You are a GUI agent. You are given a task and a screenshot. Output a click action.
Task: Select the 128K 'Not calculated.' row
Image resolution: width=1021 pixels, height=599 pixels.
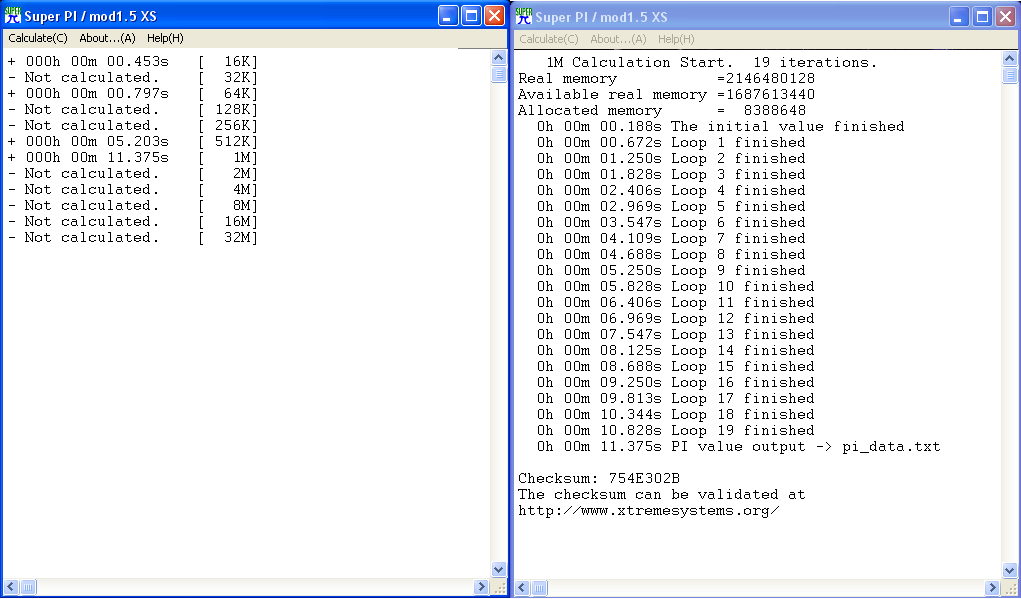click(x=133, y=109)
